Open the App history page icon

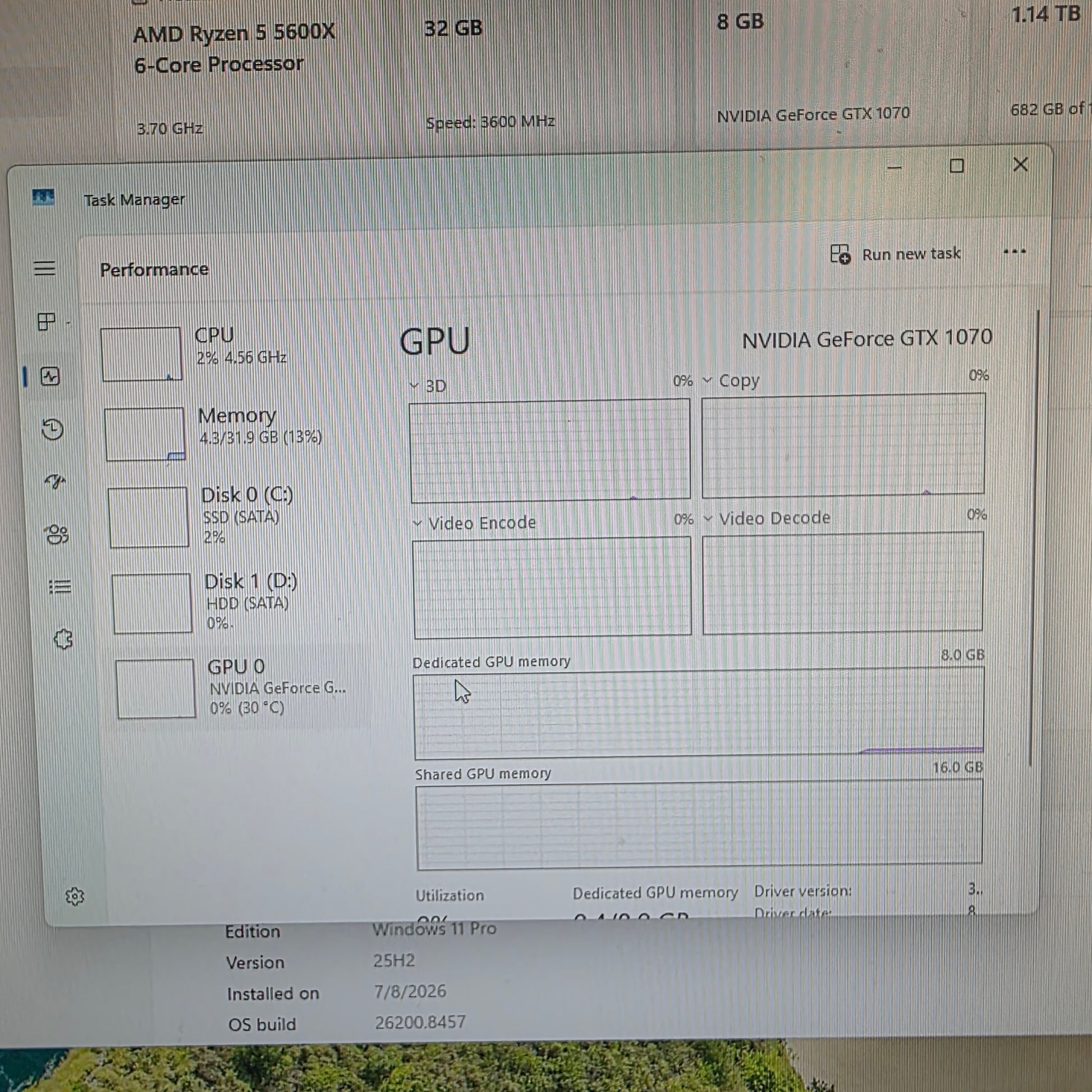(x=53, y=429)
